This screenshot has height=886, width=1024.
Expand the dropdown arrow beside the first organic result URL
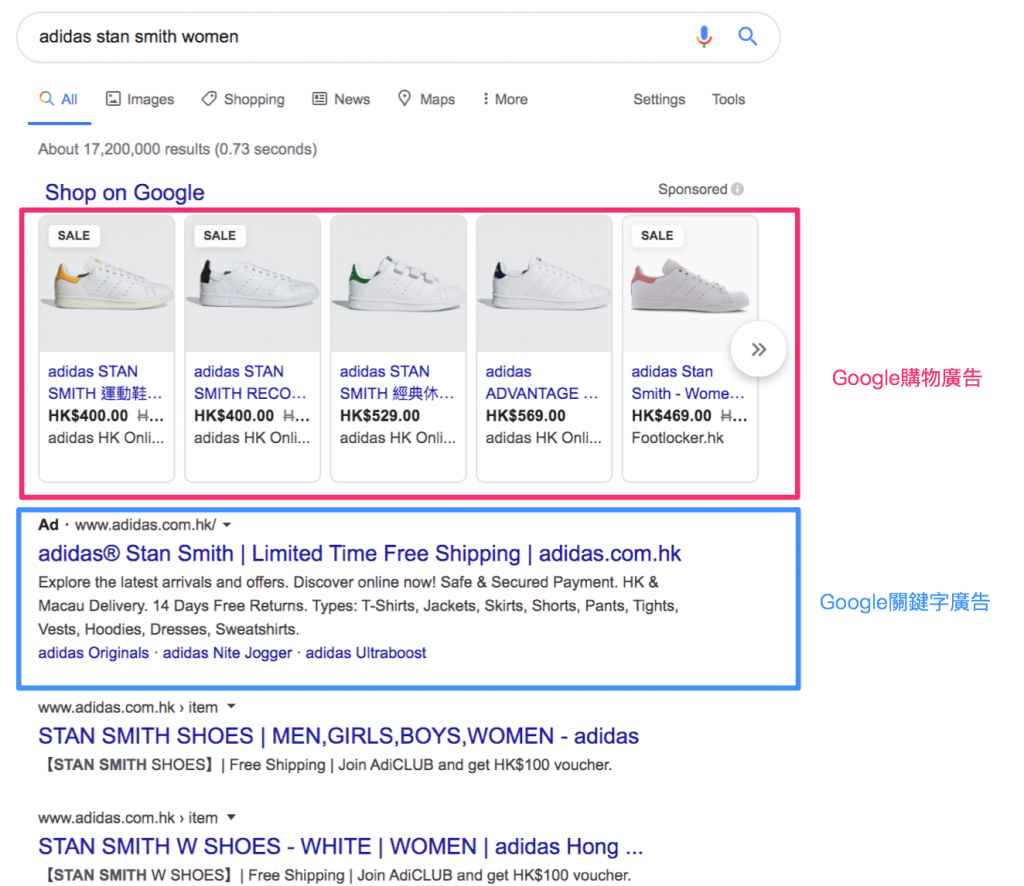[x=231, y=706]
